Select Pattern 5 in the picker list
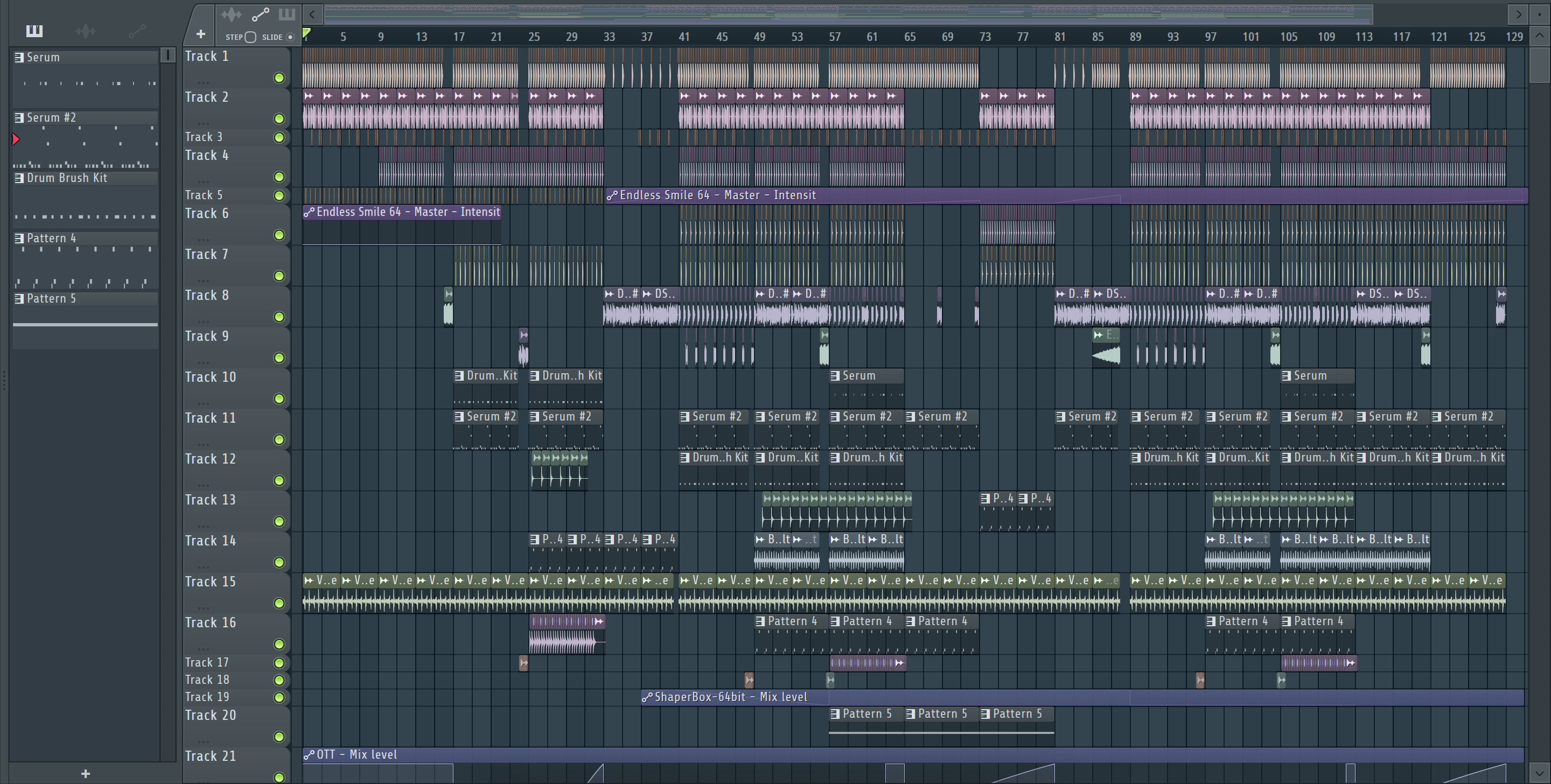This screenshot has height=784, width=1551. click(86, 298)
